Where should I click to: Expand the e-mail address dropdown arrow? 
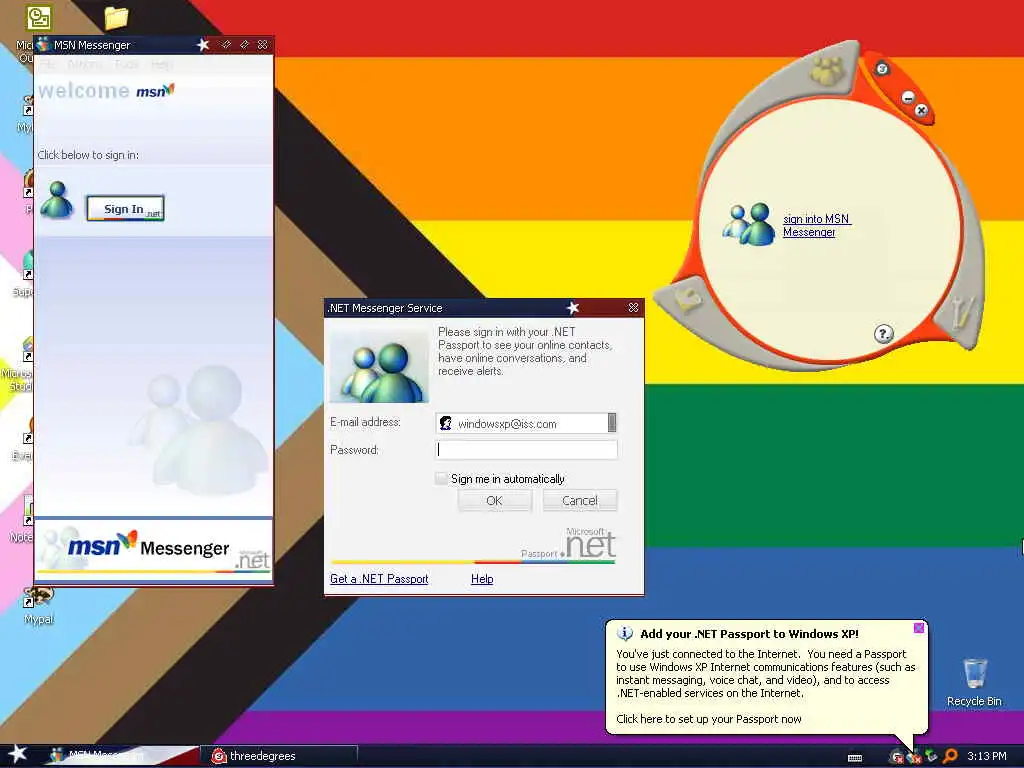coord(612,423)
